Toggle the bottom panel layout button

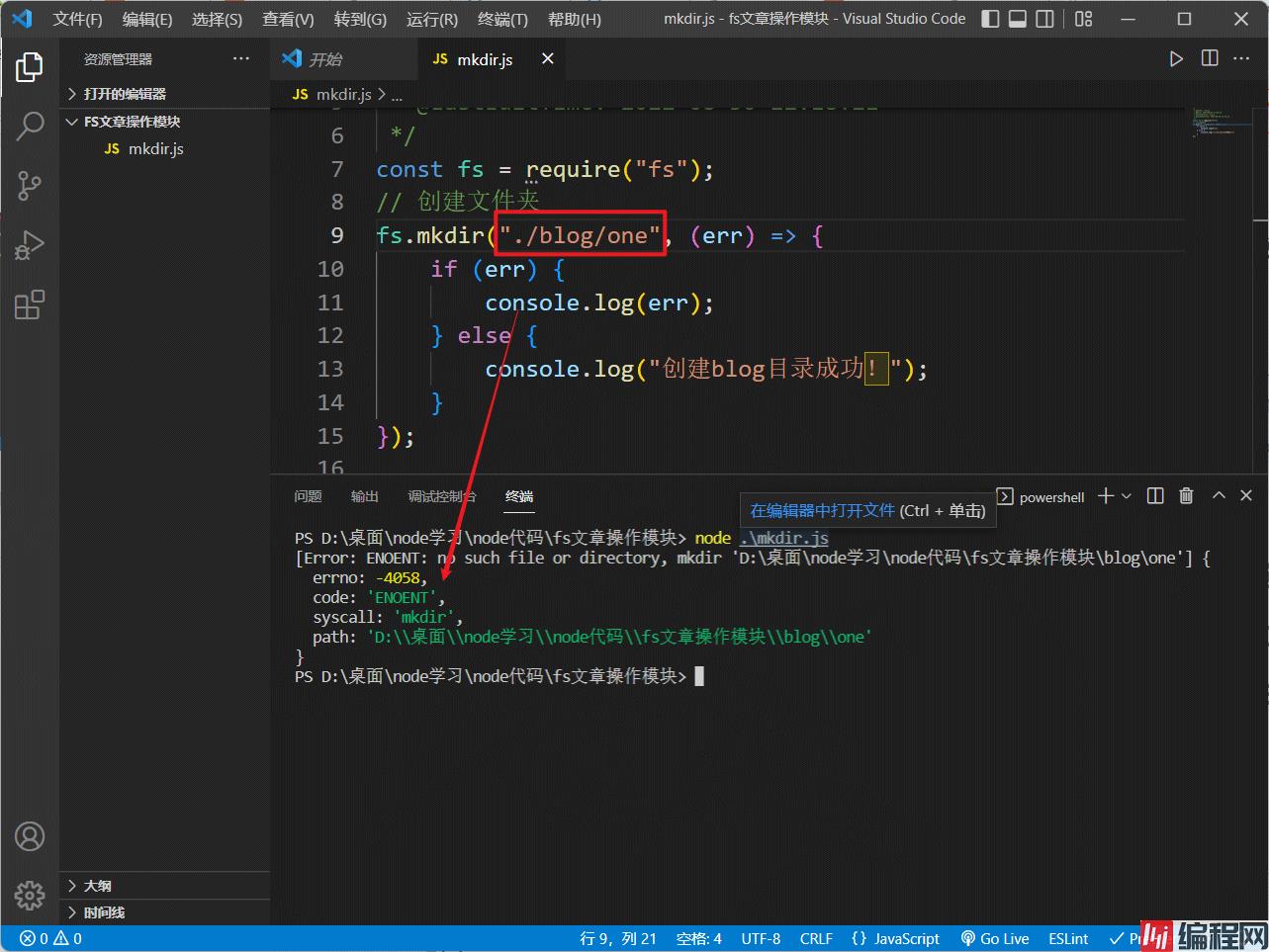click(1017, 19)
